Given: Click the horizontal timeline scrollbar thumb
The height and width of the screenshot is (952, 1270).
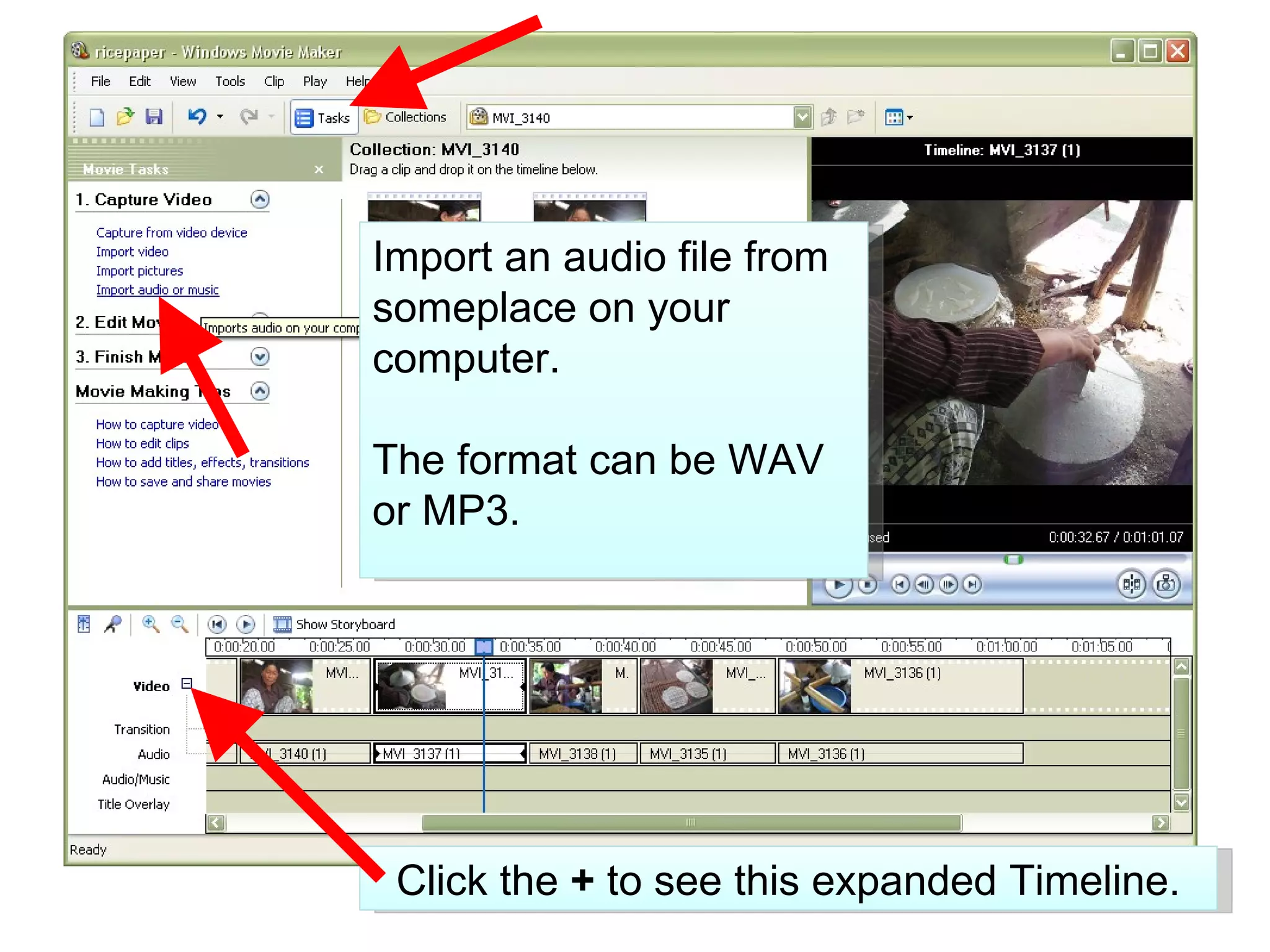Looking at the screenshot, I should point(691,823).
